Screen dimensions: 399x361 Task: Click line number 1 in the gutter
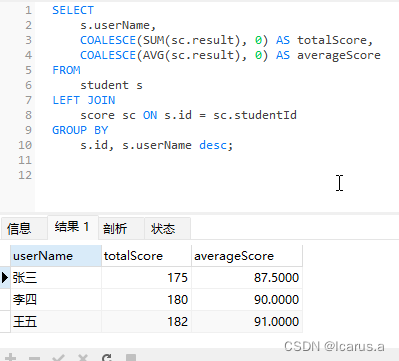point(28,10)
